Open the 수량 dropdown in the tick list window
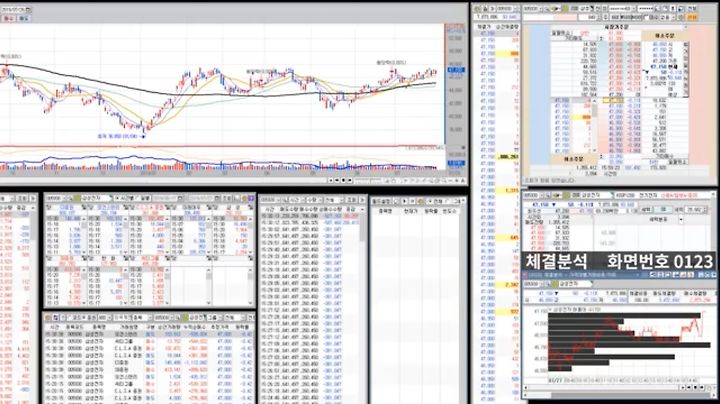Viewport: 720px width, 404px height. 319,200
